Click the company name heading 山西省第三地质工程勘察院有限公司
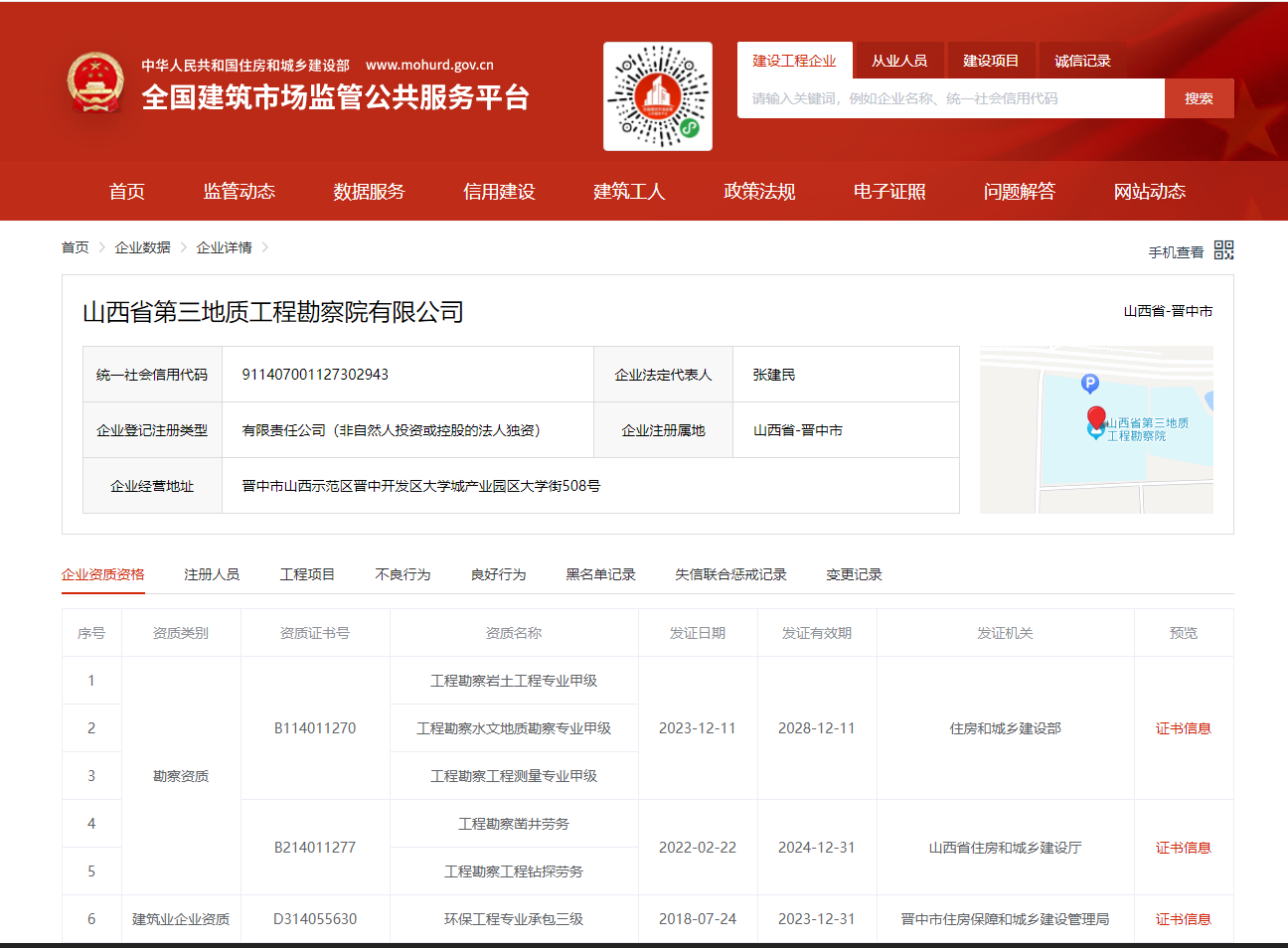Image resolution: width=1288 pixels, height=948 pixels. (x=273, y=312)
